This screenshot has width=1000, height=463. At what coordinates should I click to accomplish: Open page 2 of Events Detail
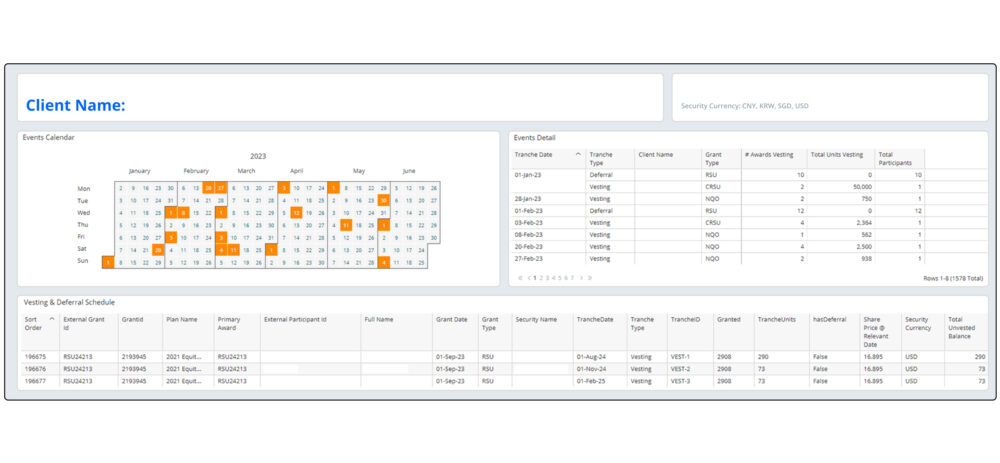tap(542, 278)
